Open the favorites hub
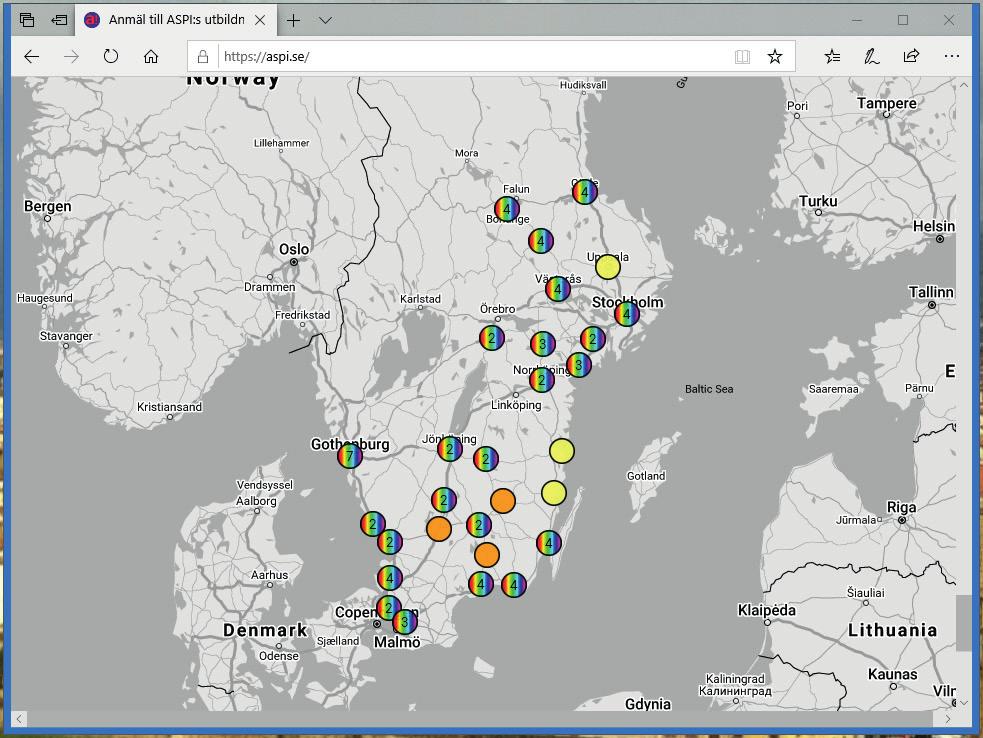983x738 pixels. [x=833, y=56]
